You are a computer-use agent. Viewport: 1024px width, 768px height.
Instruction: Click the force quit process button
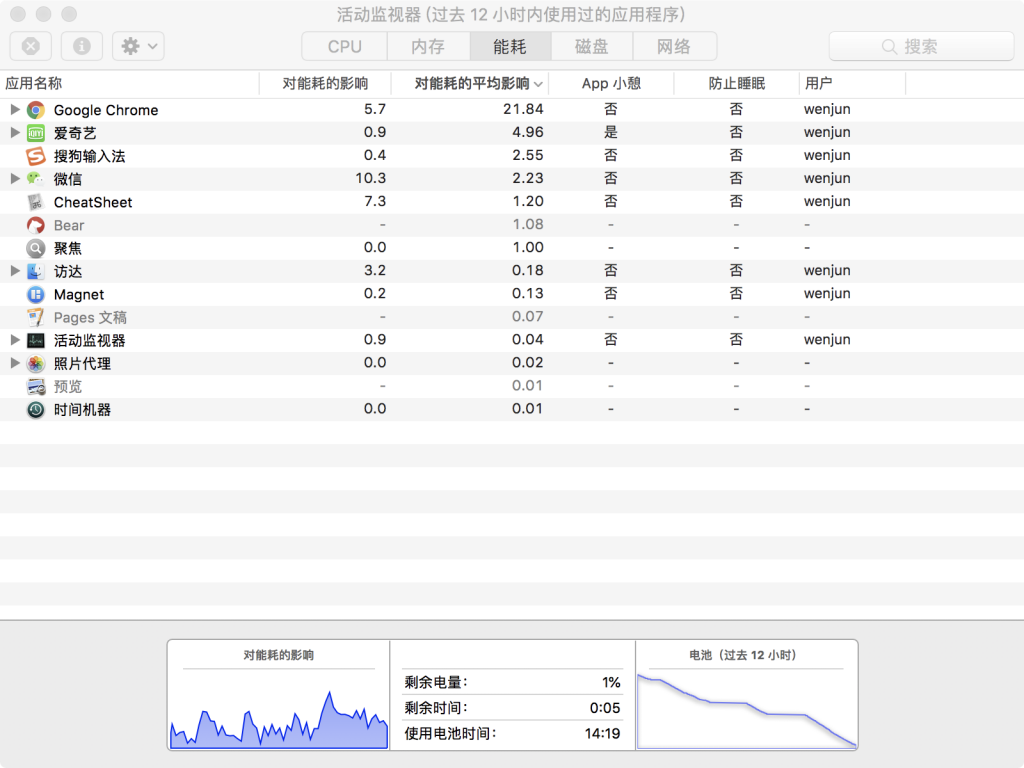pos(31,46)
